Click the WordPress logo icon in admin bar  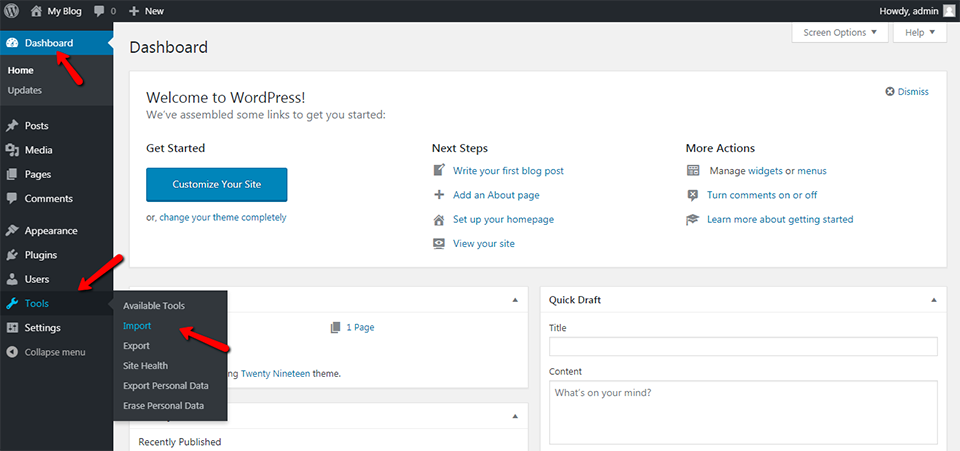pyautogui.click(x=11, y=11)
